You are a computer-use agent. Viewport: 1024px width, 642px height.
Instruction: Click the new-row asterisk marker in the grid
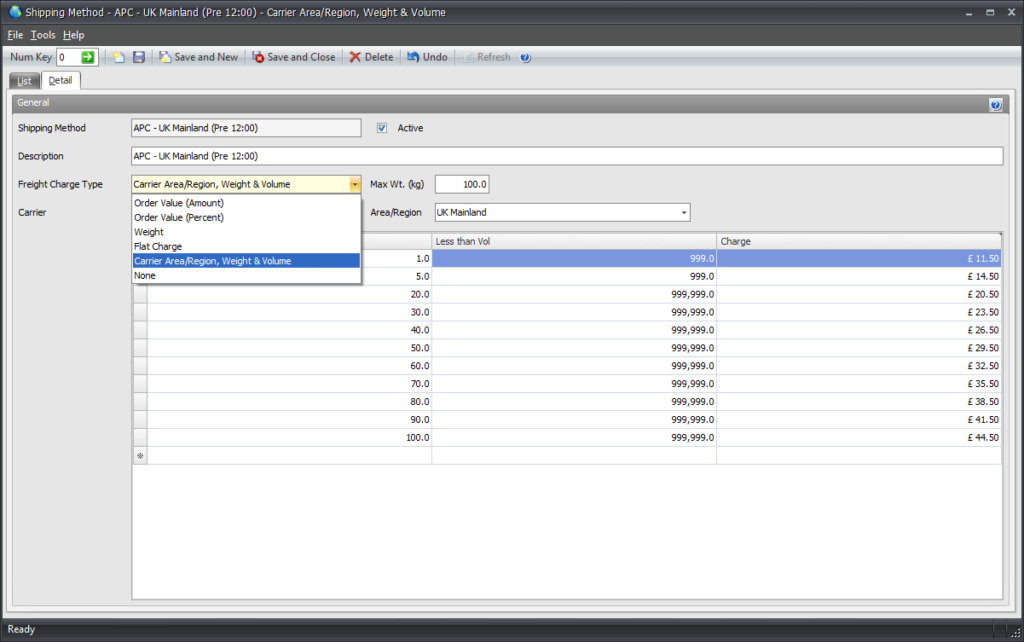139,455
